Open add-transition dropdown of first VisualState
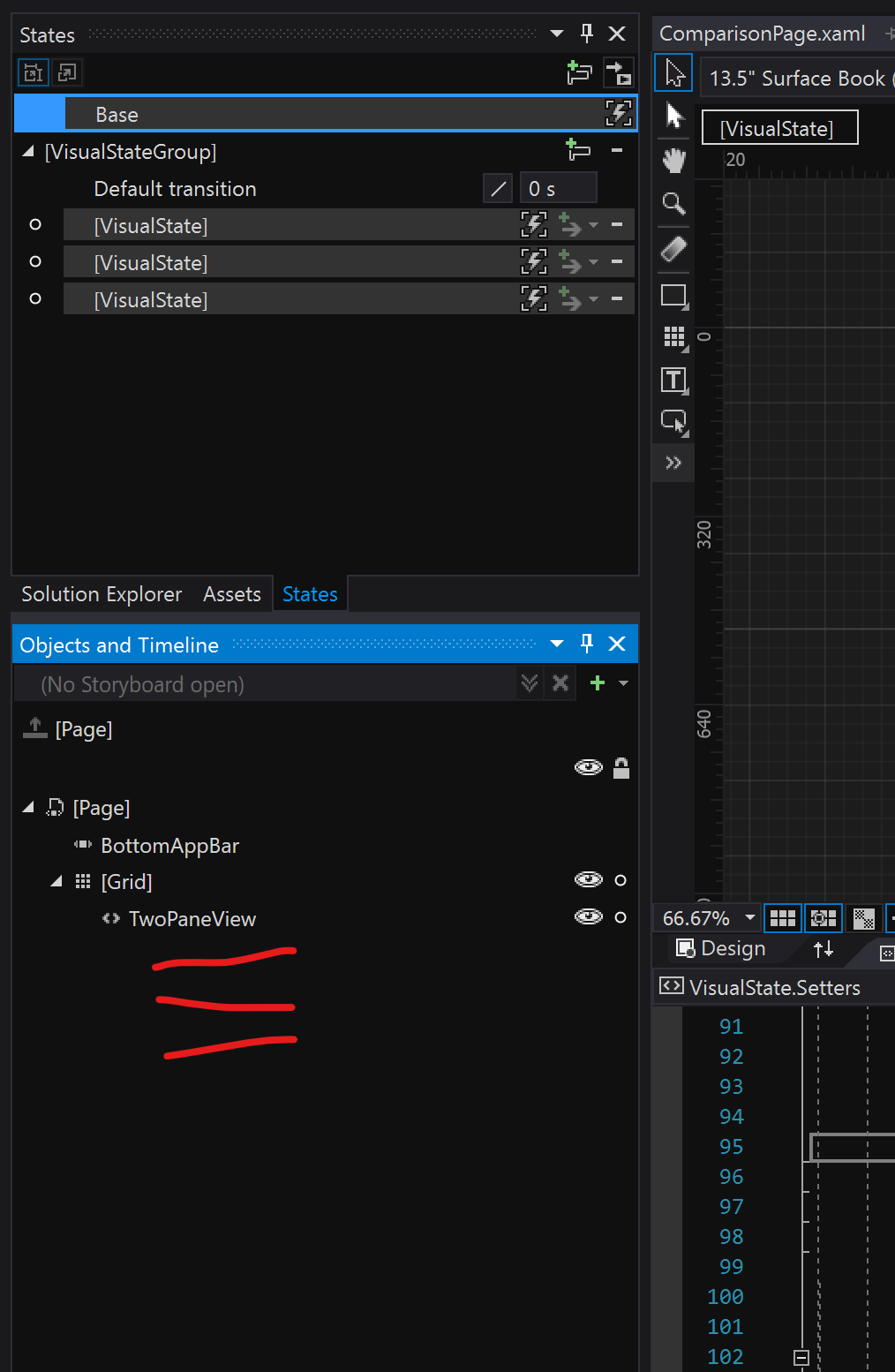The height and width of the screenshot is (1372, 895). tap(593, 225)
